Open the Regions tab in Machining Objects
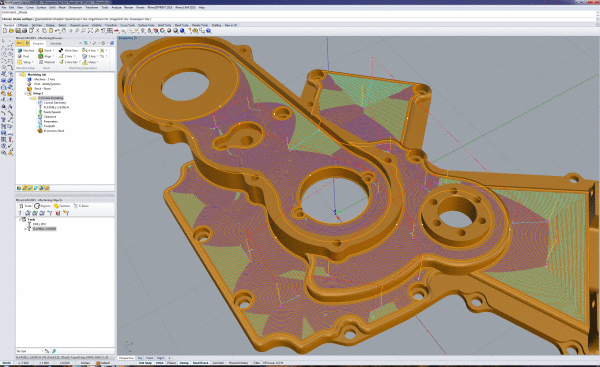 (42, 206)
